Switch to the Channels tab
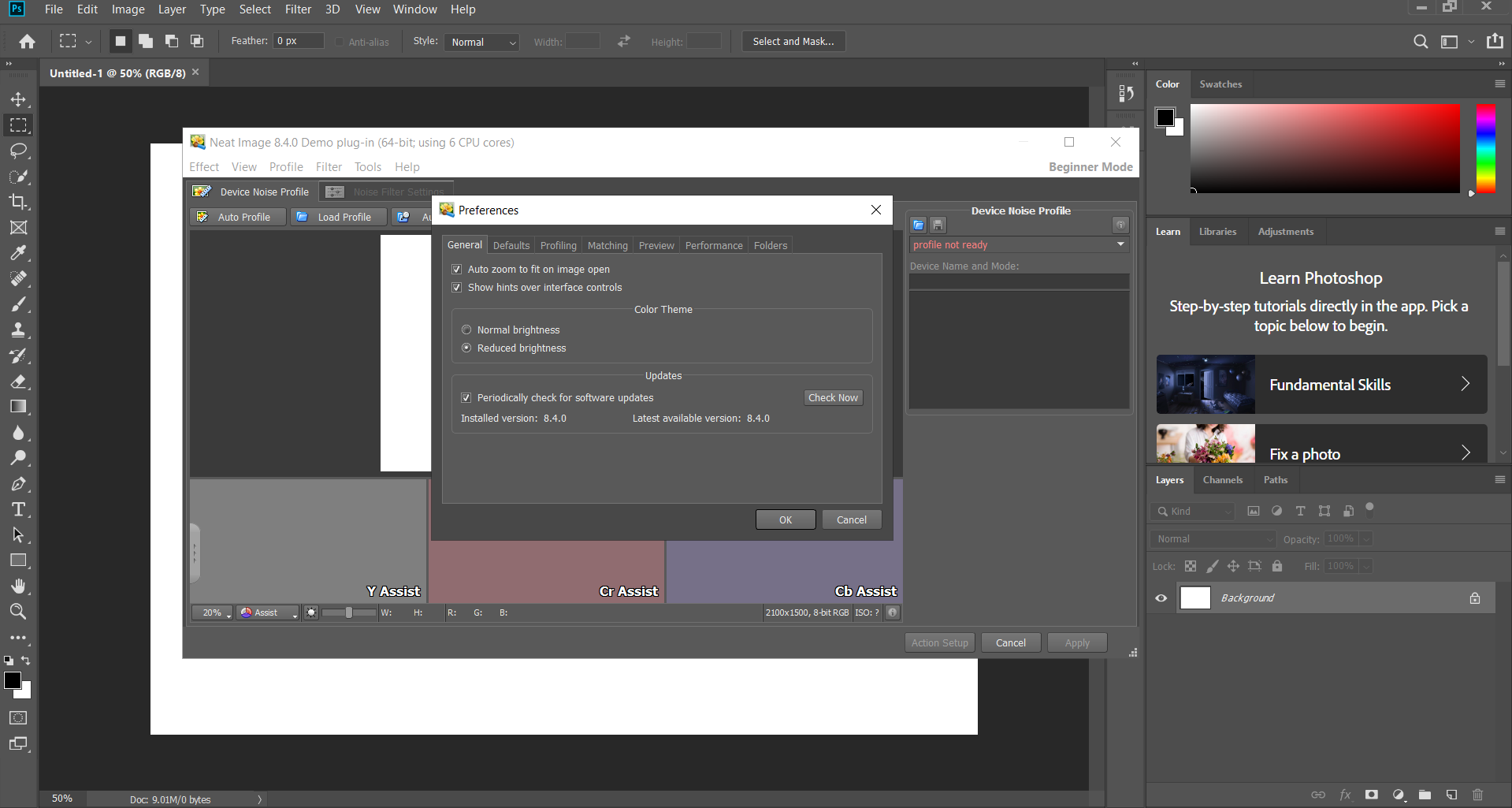The width and height of the screenshot is (1512, 808). point(1223,480)
